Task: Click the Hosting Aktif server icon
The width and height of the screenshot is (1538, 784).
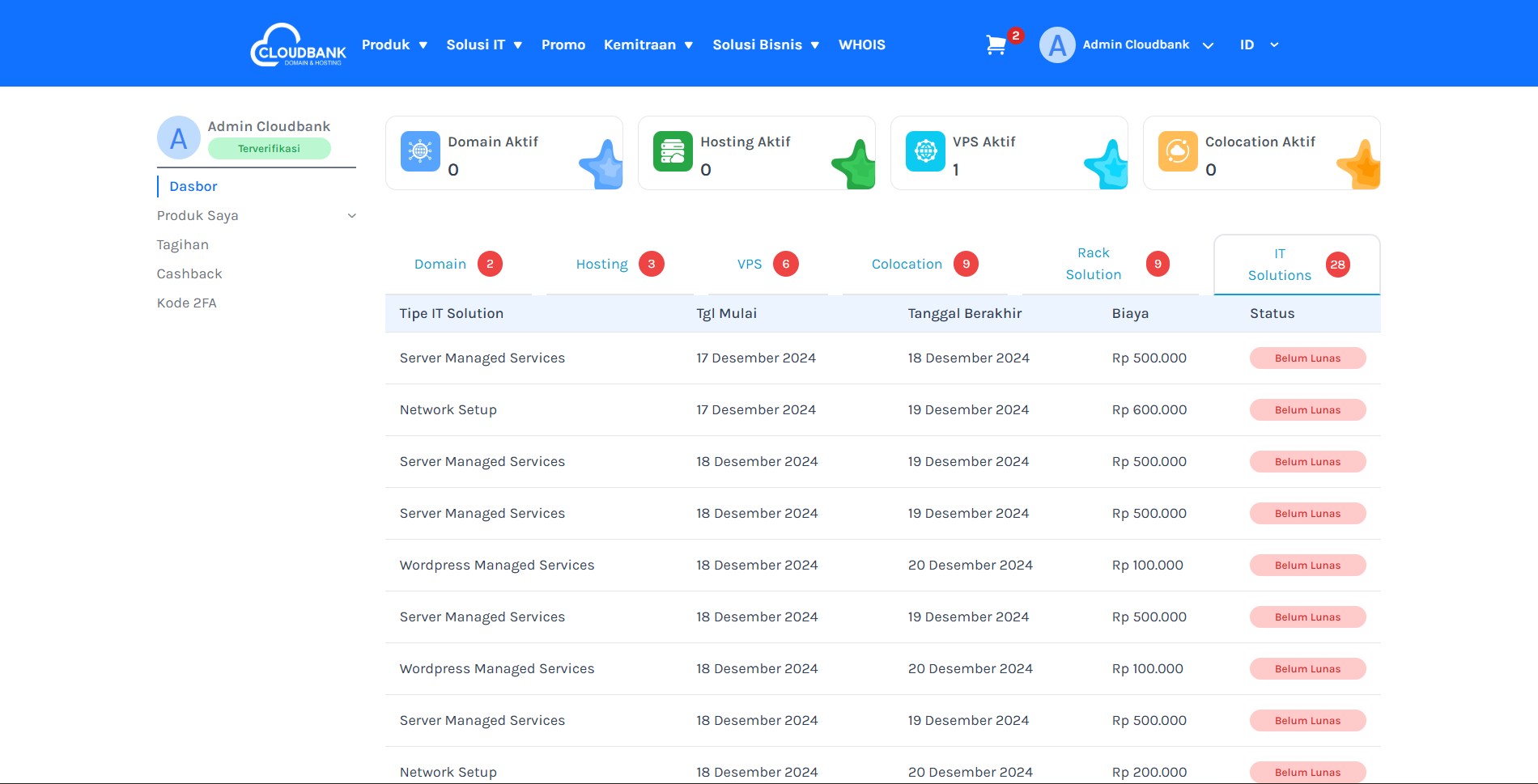Action: coord(673,151)
